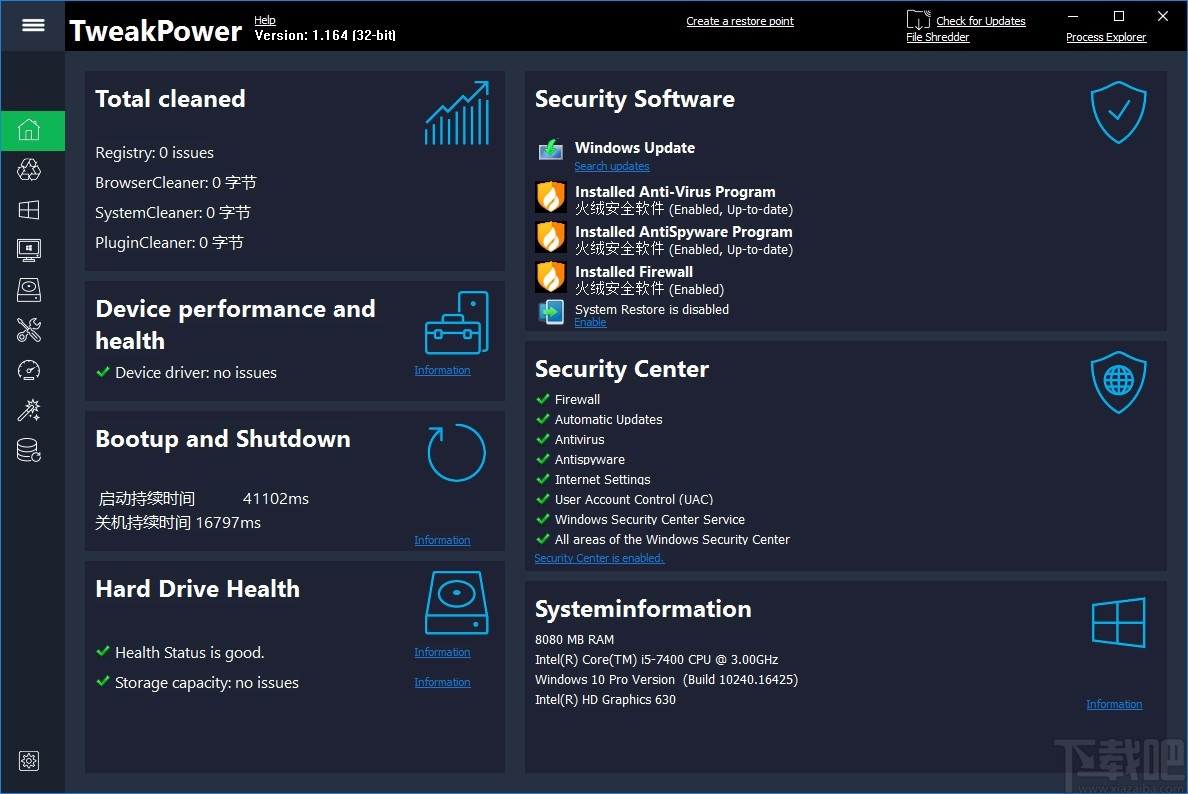Click 'Security Center is enabled.' link
Viewport: 1188px width, 794px height.
pos(599,558)
